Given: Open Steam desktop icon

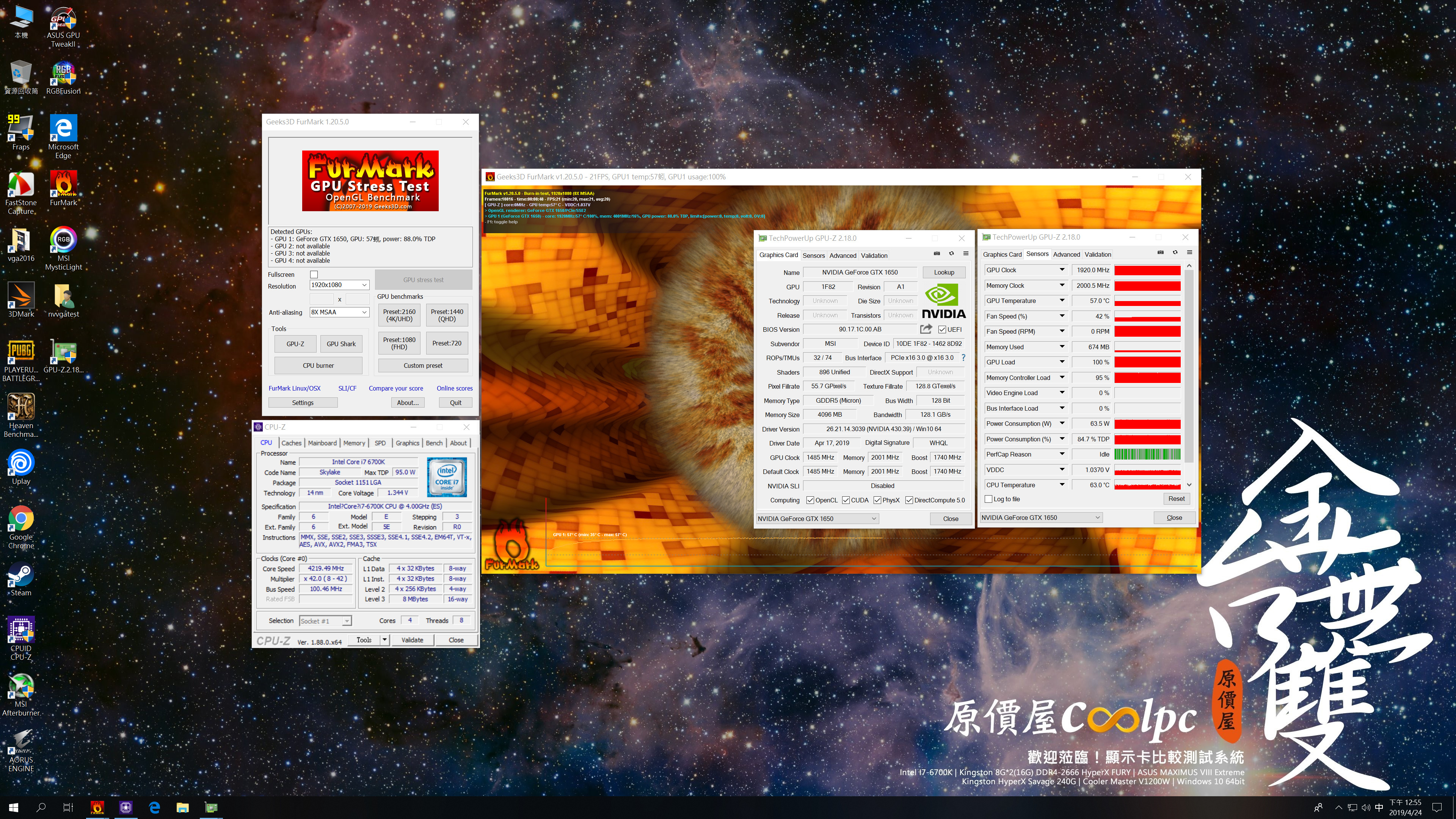Looking at the screenshot, I should [21, 579].
